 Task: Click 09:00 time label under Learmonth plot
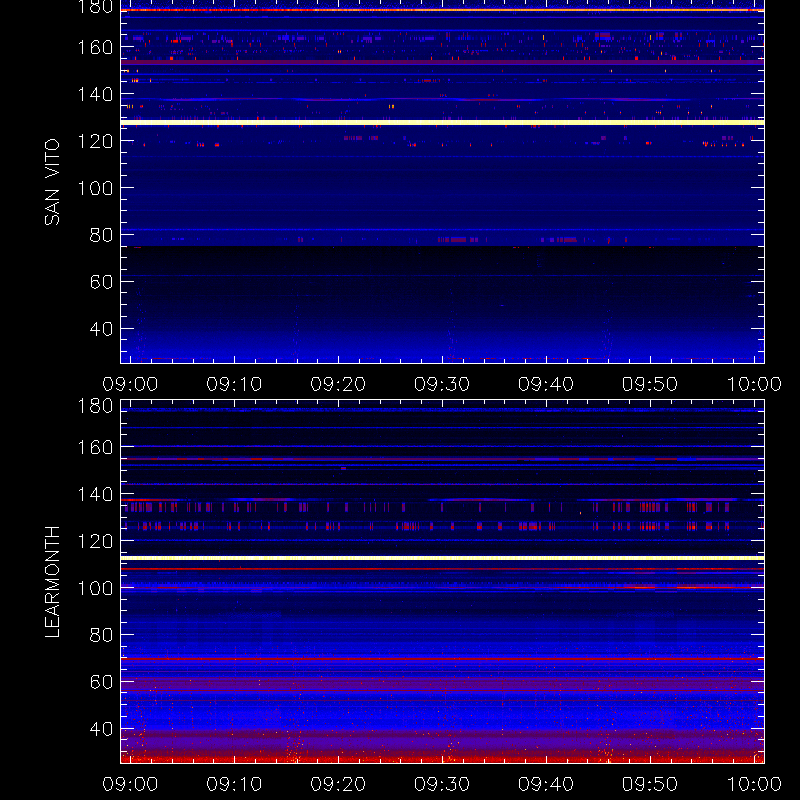[x=130, y=784]
